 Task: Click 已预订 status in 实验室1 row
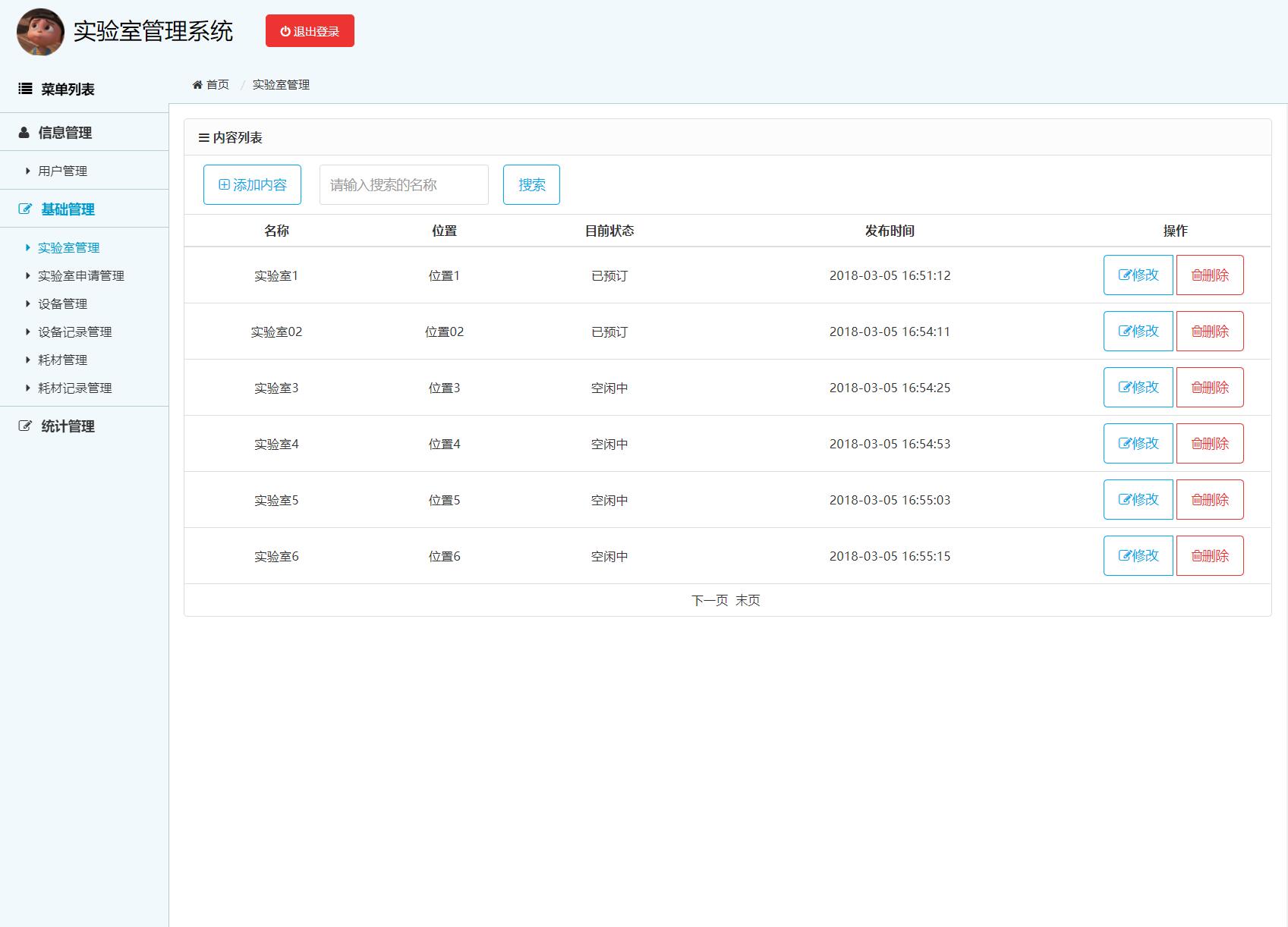pos(609,275)
